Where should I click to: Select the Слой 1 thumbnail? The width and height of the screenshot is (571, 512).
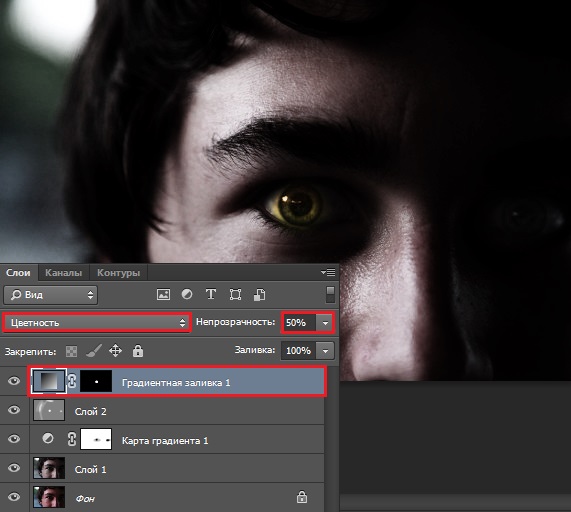tap(49, 468)
